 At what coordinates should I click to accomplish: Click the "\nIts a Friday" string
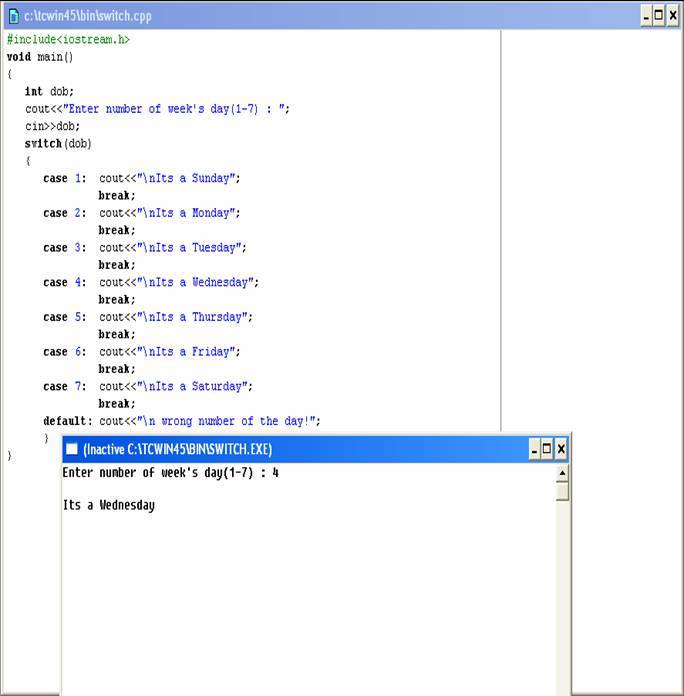[x=186, y=351]
